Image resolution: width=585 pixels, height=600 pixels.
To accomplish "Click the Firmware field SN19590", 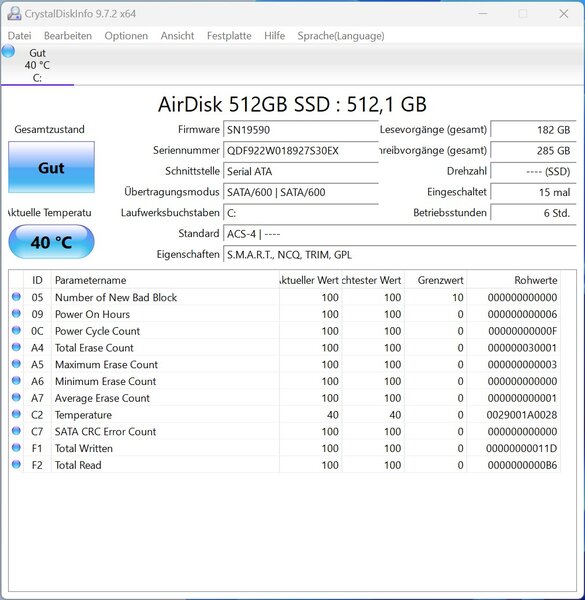I will pos(301,130).
